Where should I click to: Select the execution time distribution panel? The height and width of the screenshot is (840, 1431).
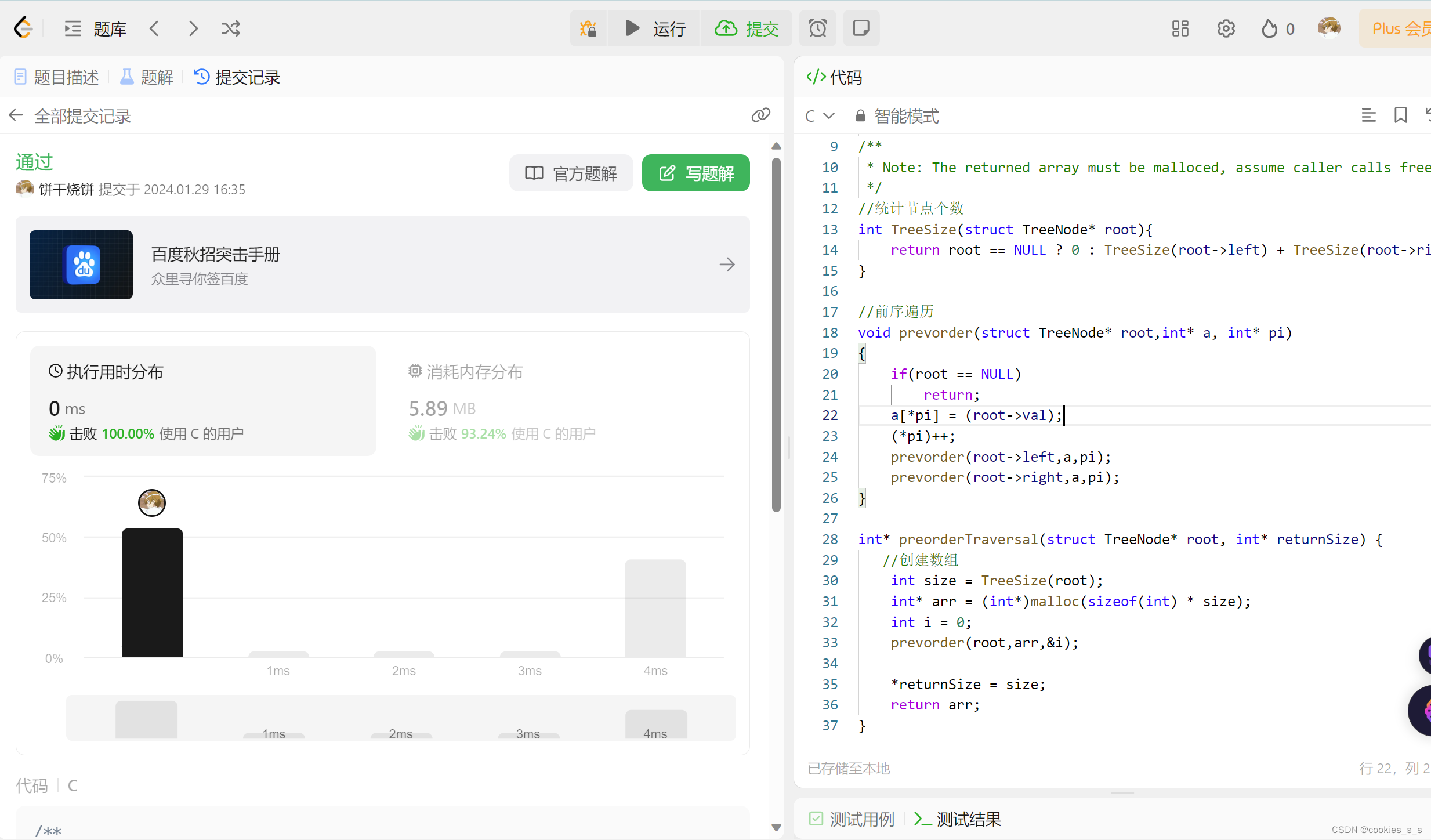pyautogui.click(x=203, y=401)
